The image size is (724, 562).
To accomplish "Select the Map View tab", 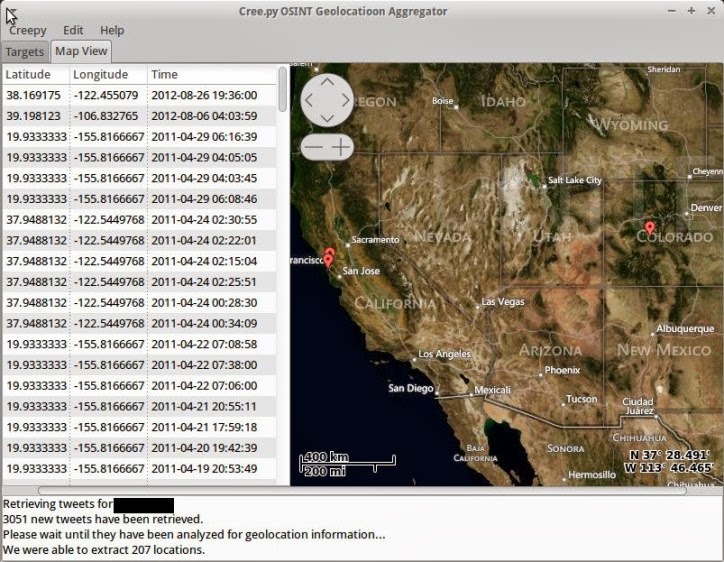I will coord(81,51).
